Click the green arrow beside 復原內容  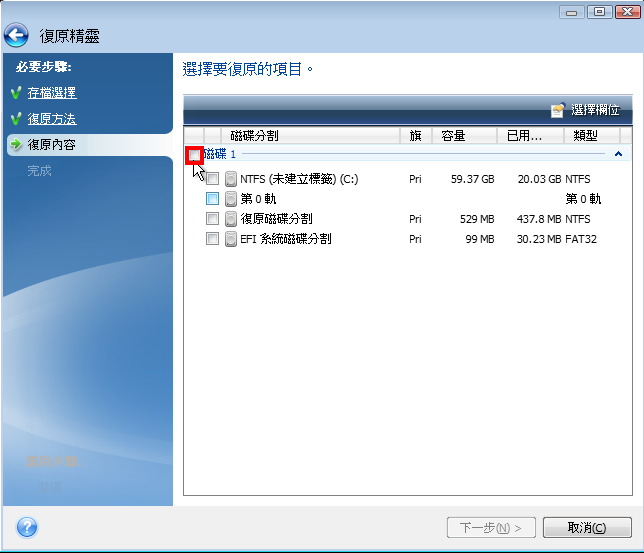tap(15, 145)
